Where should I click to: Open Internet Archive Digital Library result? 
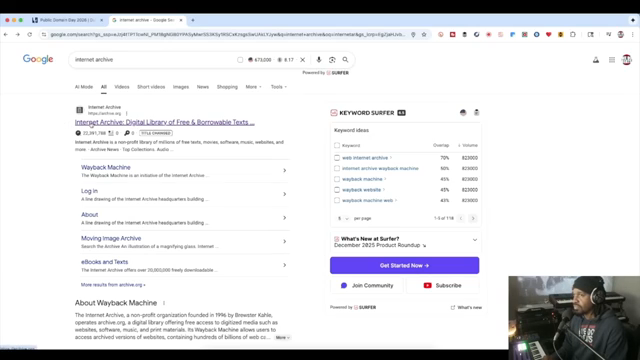click(x=164, y=122)
